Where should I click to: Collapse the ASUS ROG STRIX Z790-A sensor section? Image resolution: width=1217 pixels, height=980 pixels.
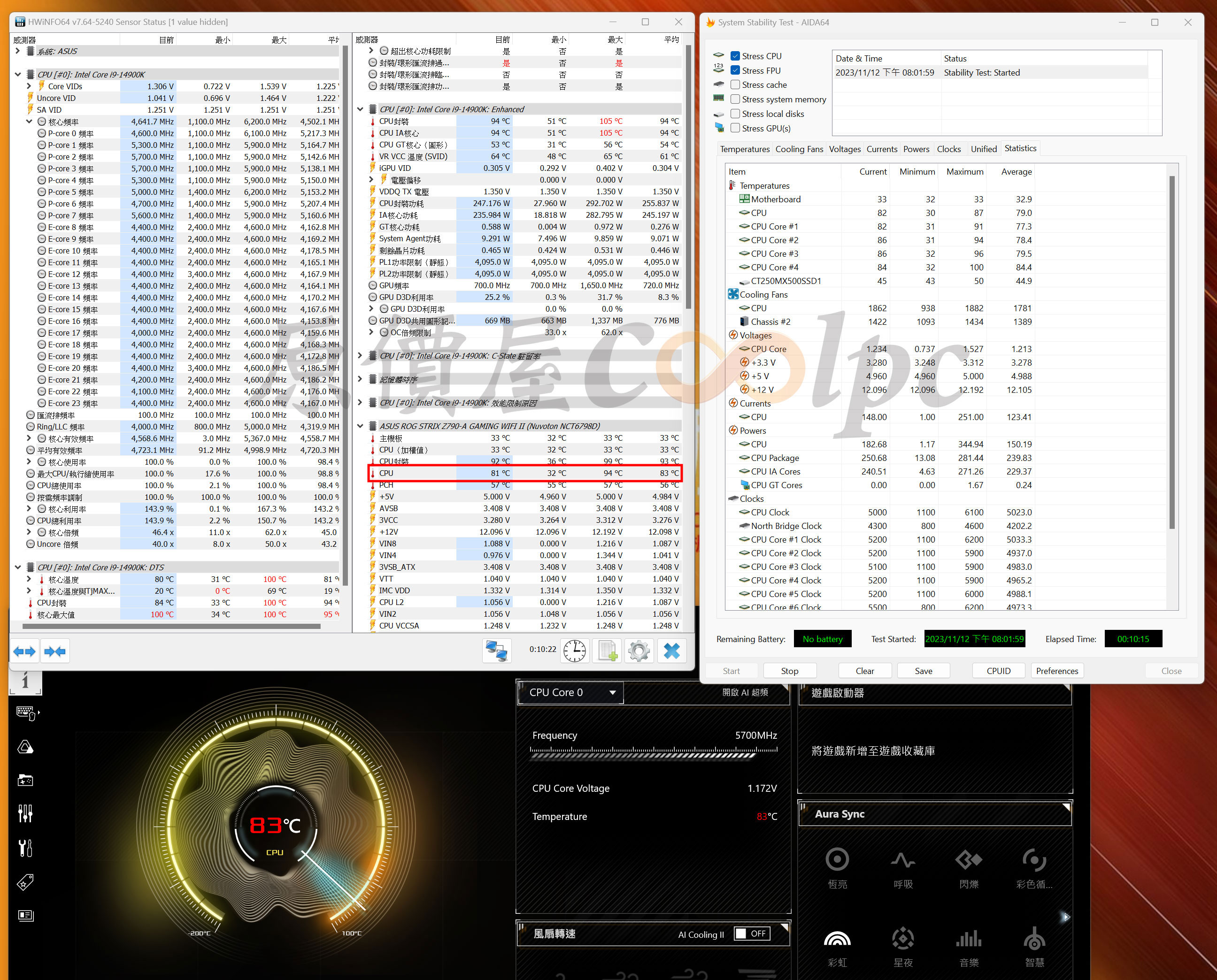pos(360,426)
